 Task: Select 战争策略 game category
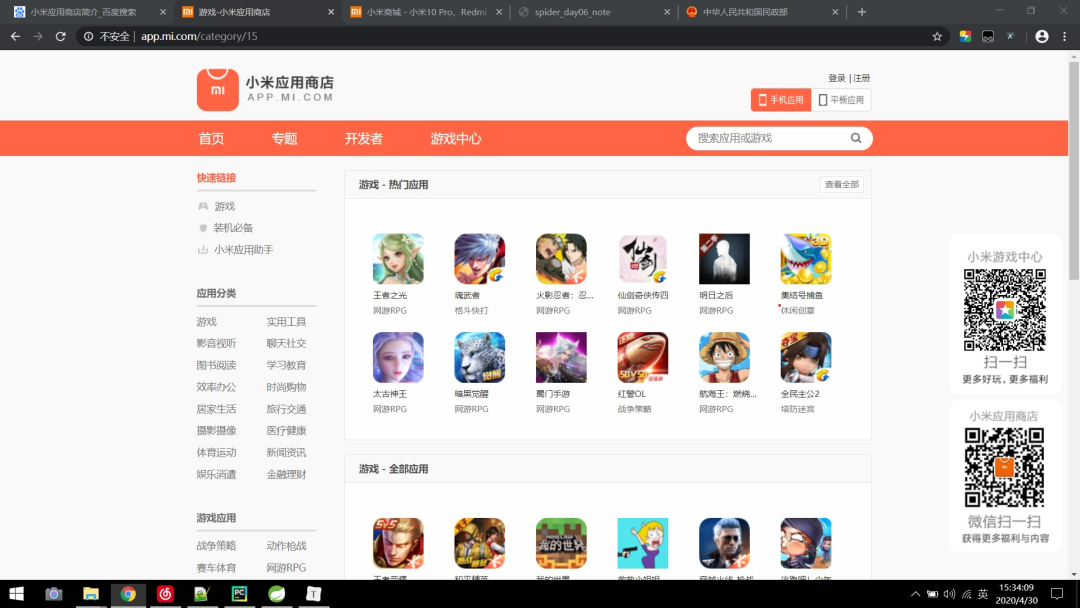(x=216, y=545)
